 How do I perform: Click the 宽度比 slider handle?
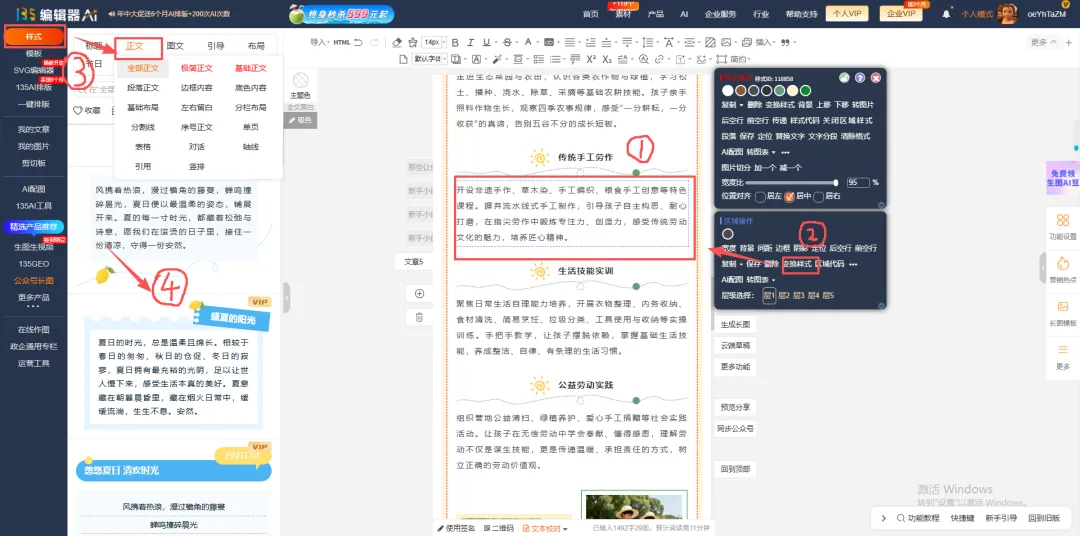coord(835,183)
